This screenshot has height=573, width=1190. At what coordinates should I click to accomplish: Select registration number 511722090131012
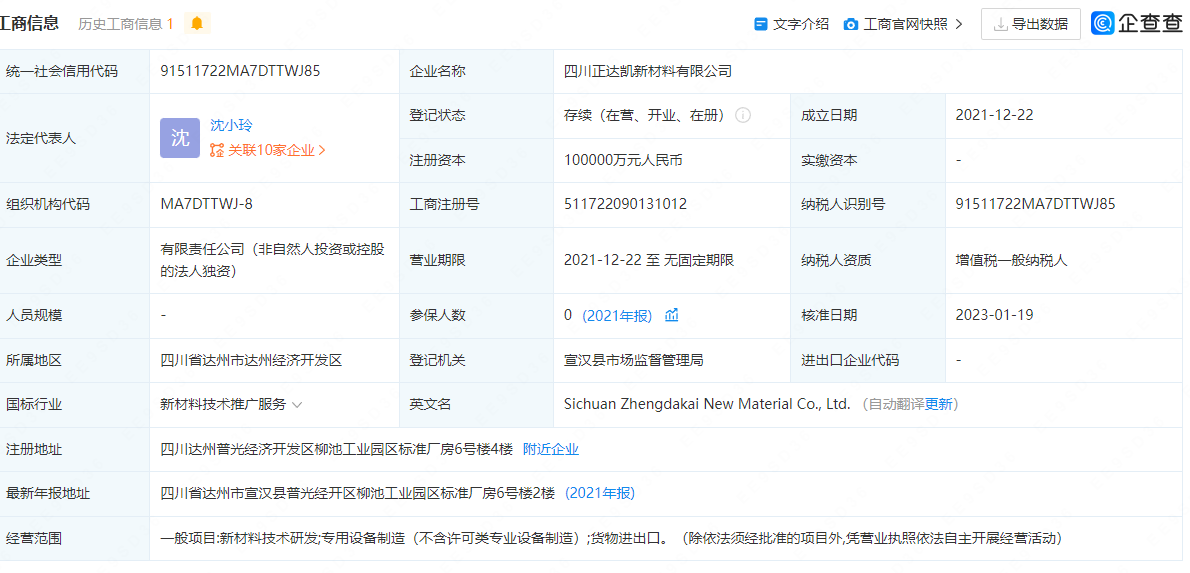tap(625, 204)
